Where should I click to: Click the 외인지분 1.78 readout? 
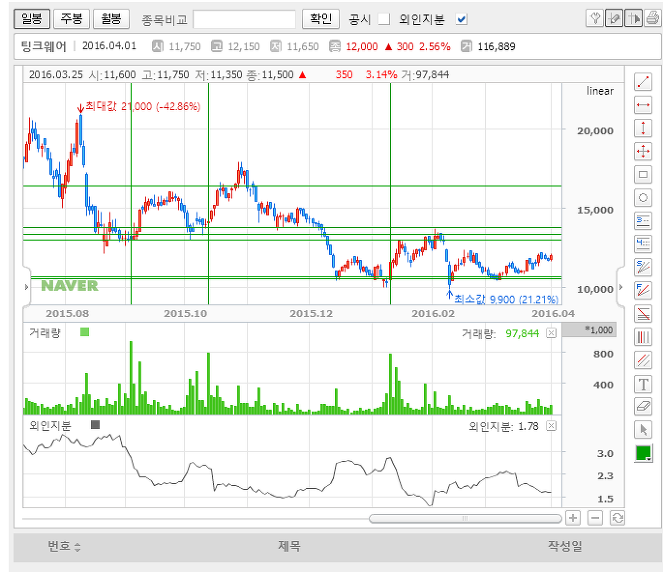pos(503,426)
